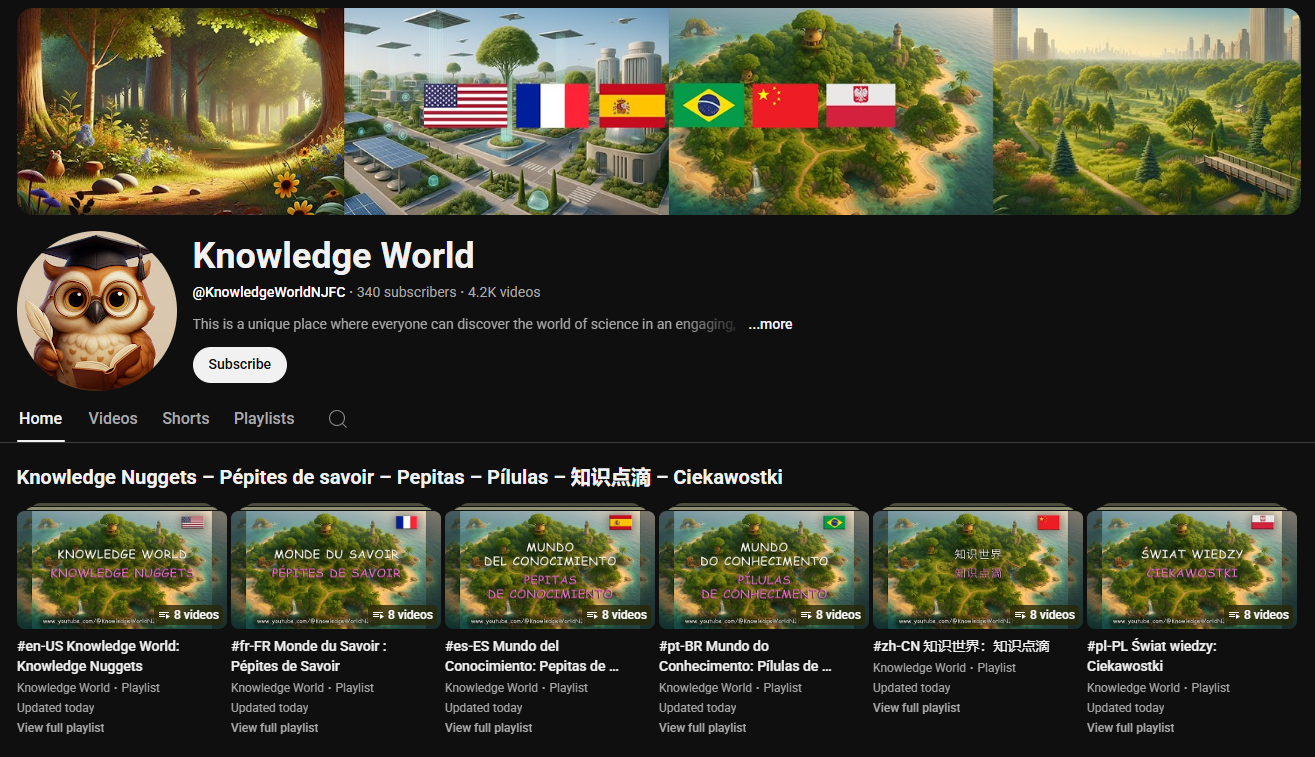This screenshot has width=1315, height=757.
Task: Click Knowledge World channel name under pt-BR playlist
Action: 705,688
